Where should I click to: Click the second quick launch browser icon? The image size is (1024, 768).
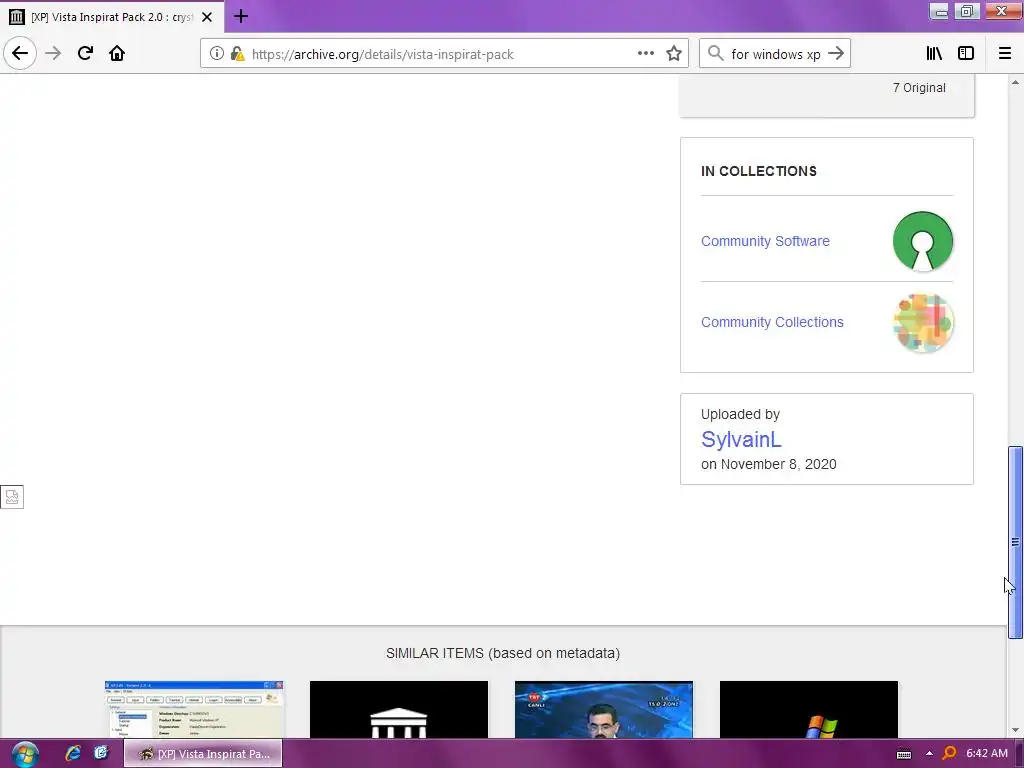[101, 753]
